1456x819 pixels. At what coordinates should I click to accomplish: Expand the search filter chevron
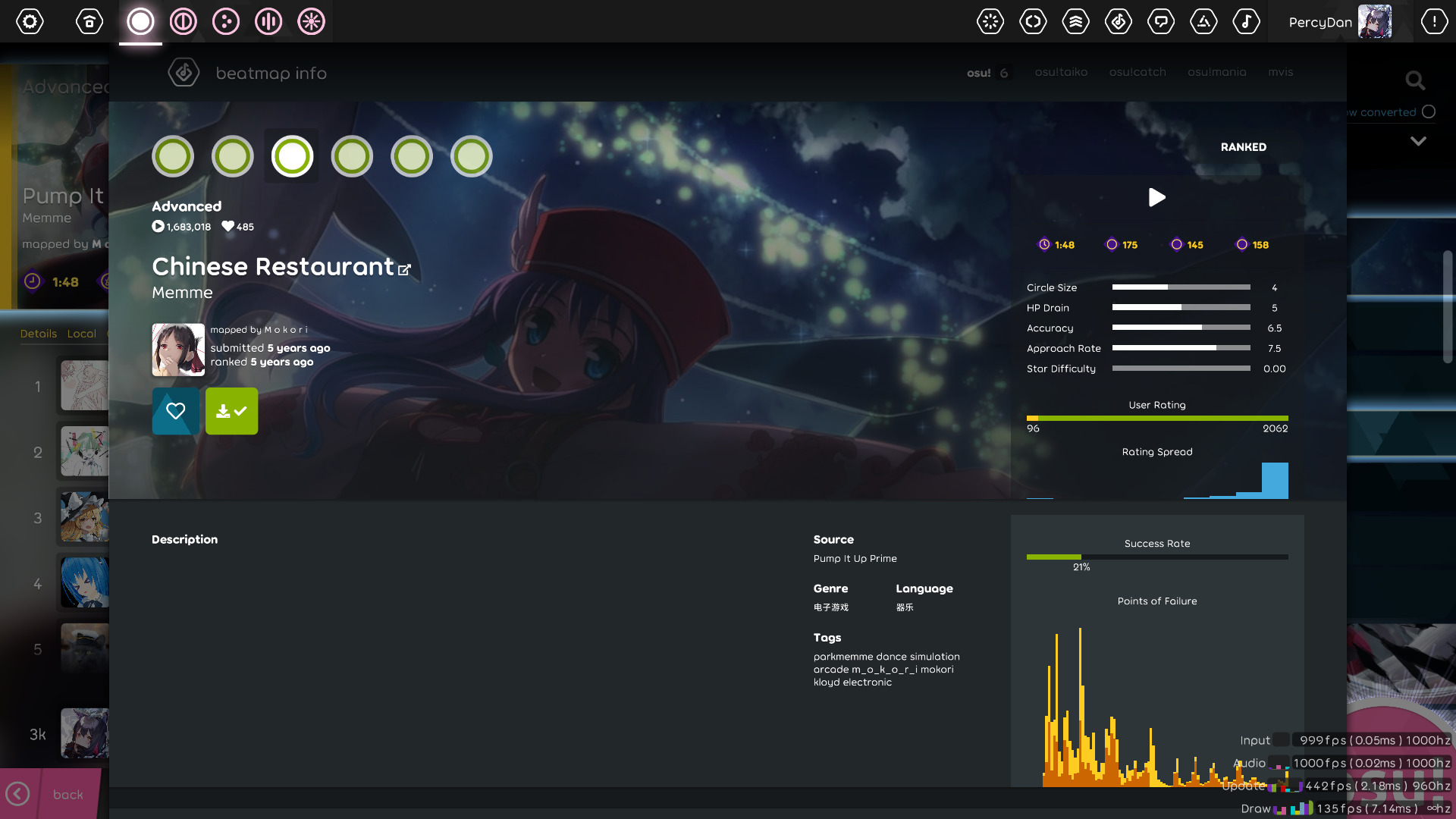tap(1418, 141)
